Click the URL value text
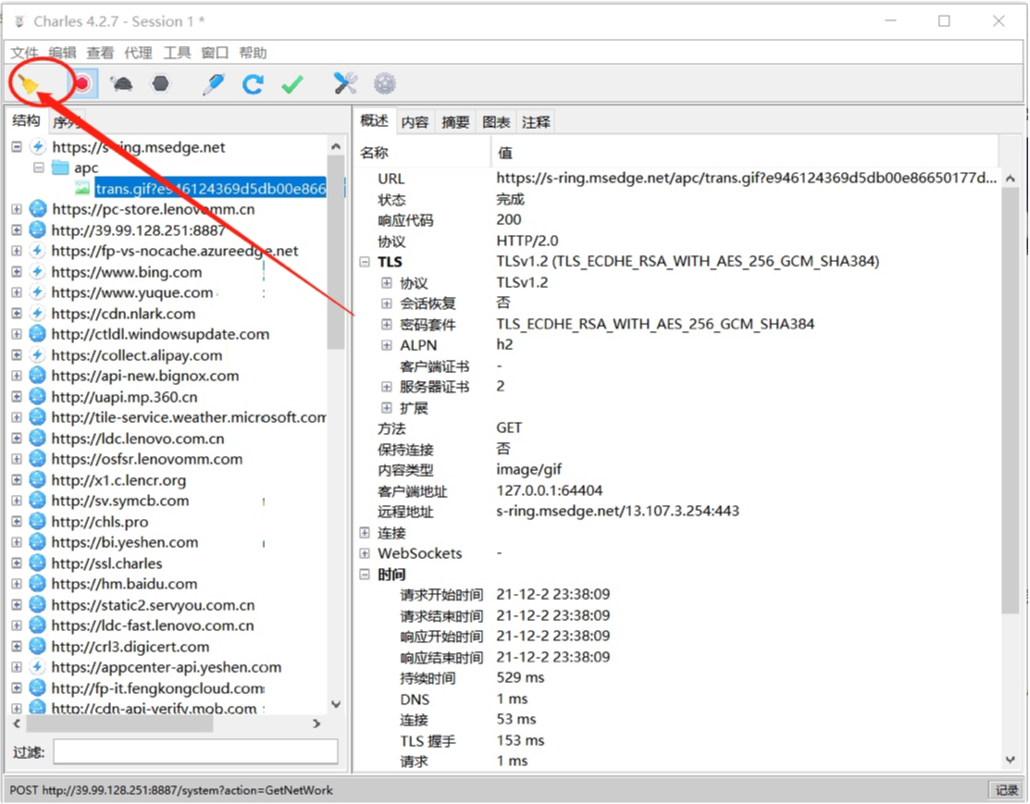The height and width of the screenshot is (804, 1030). click(x=746, y=178)
